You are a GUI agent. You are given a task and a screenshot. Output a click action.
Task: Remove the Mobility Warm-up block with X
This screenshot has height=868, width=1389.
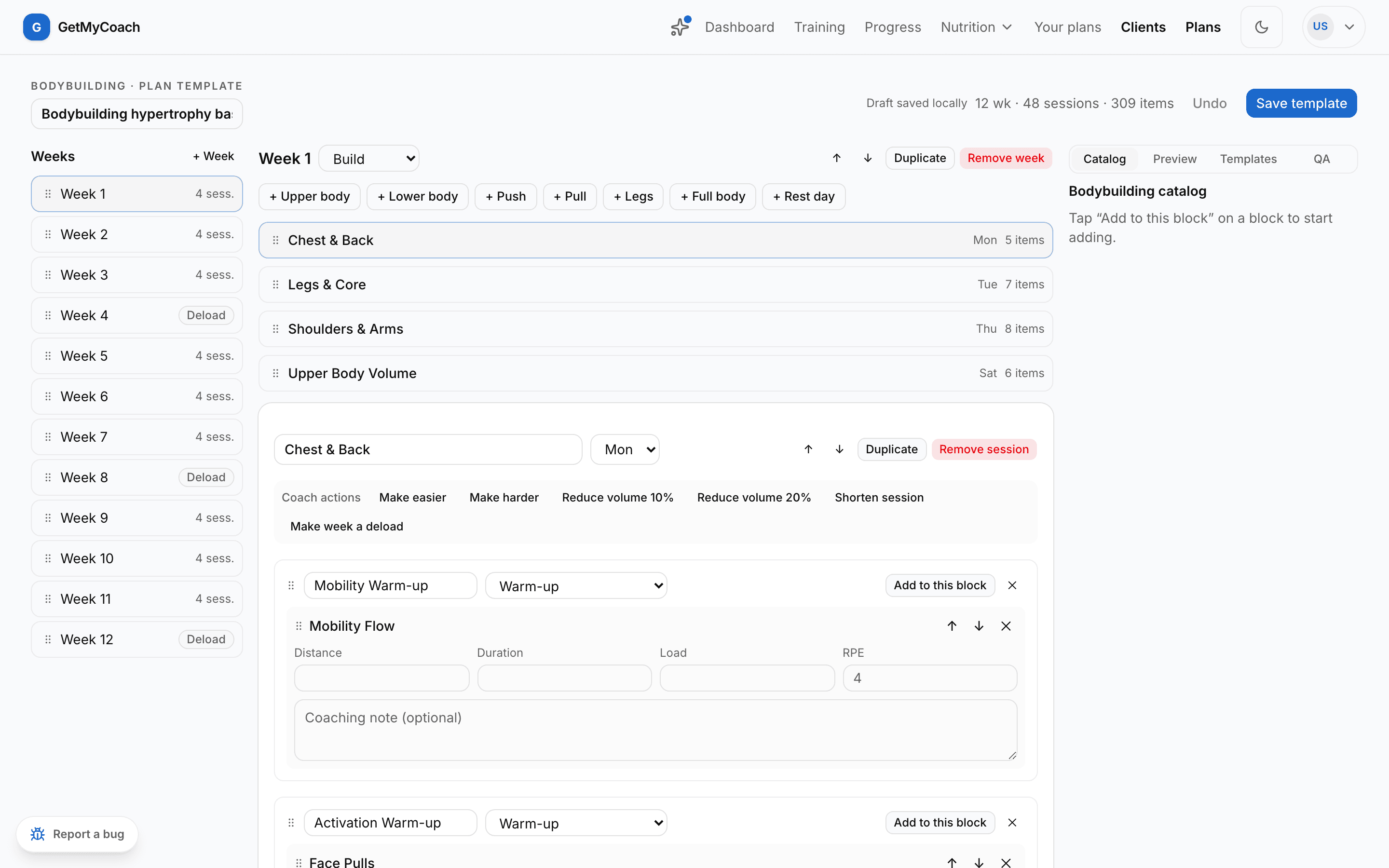point(1012,585)
